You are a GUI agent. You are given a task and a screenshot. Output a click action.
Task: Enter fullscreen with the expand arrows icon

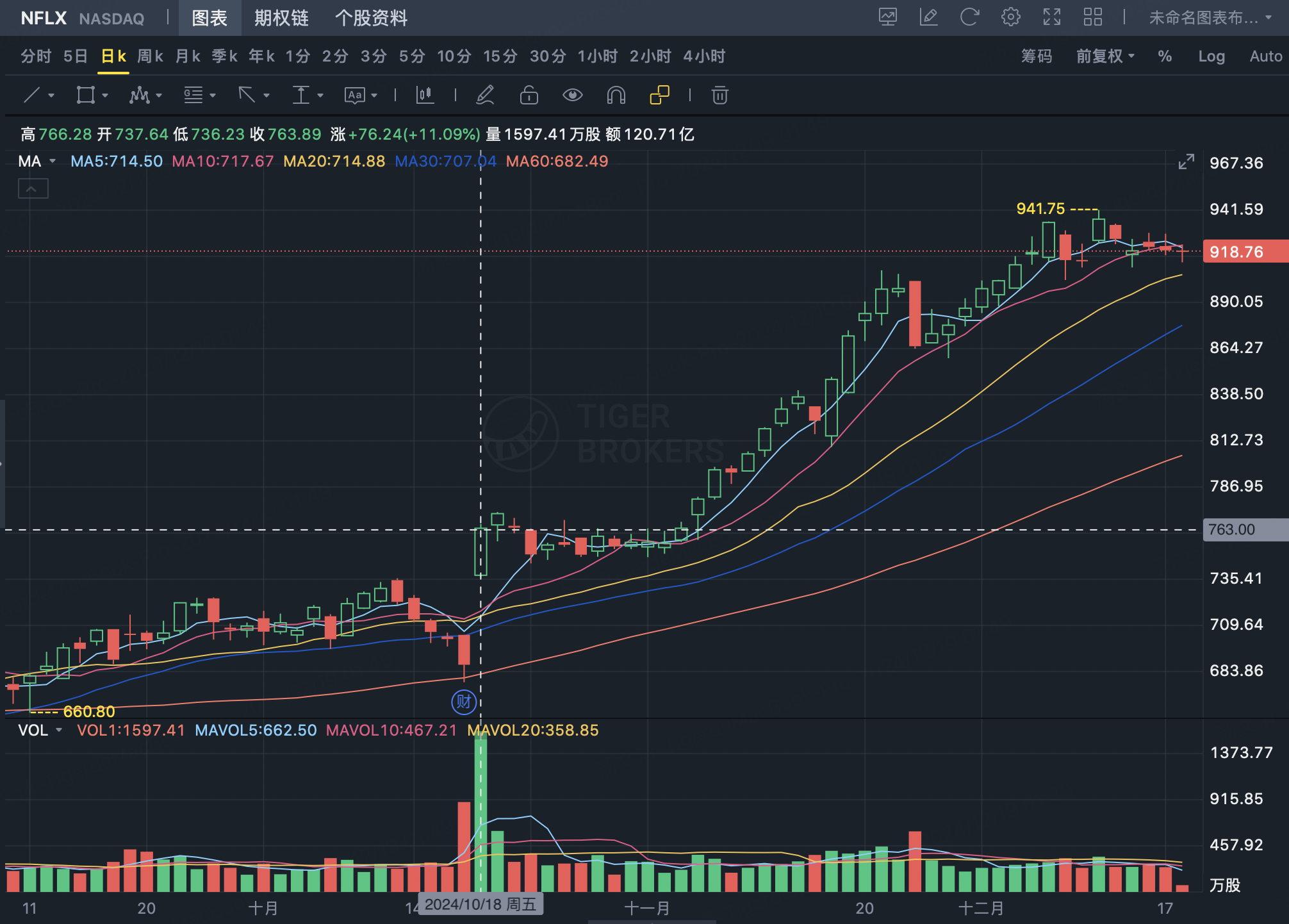point(1051,17)
